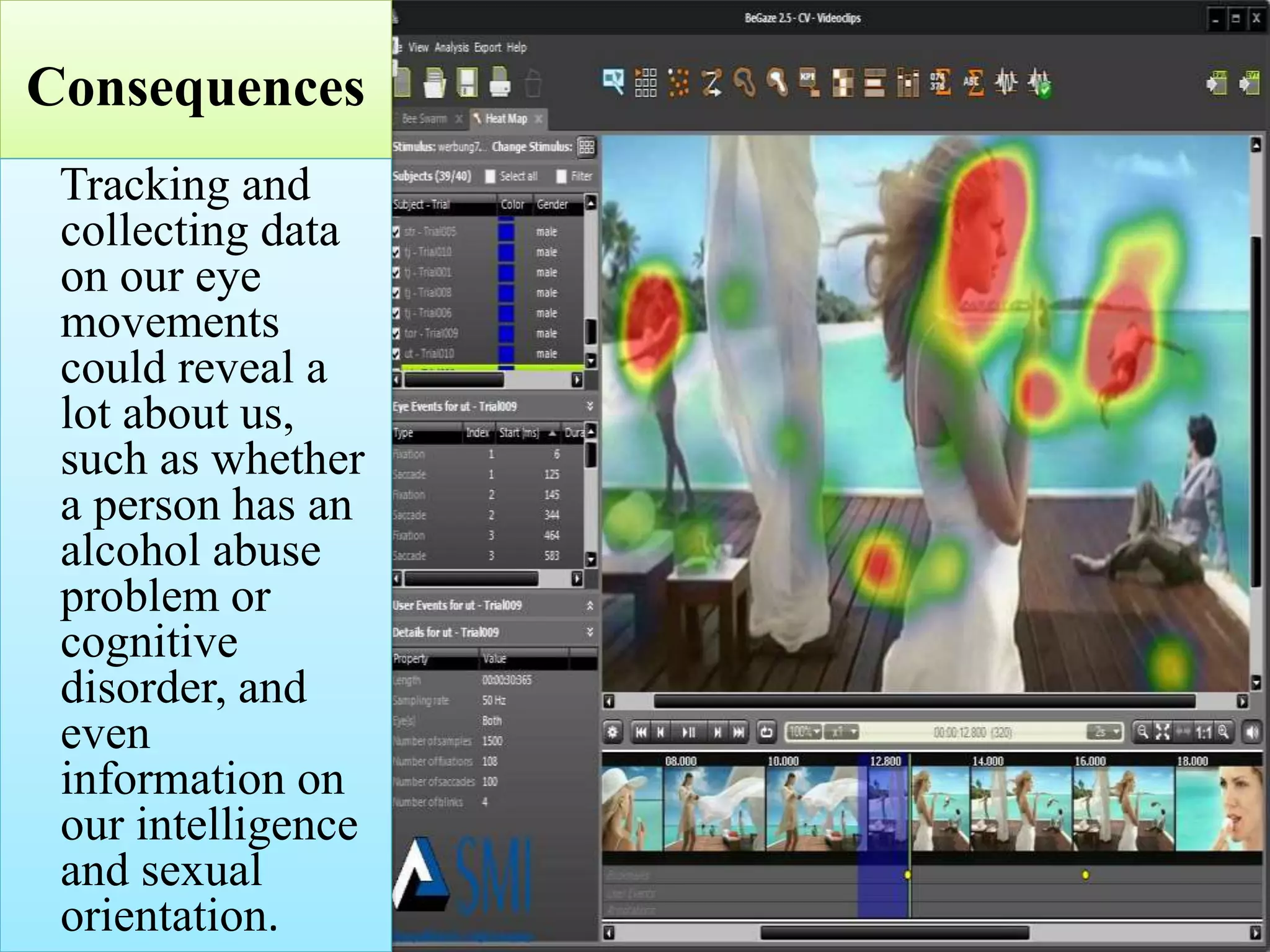
Task: Click the timeline thumbnail under the 08.000 mark
Action: click(x=714, y=808)
